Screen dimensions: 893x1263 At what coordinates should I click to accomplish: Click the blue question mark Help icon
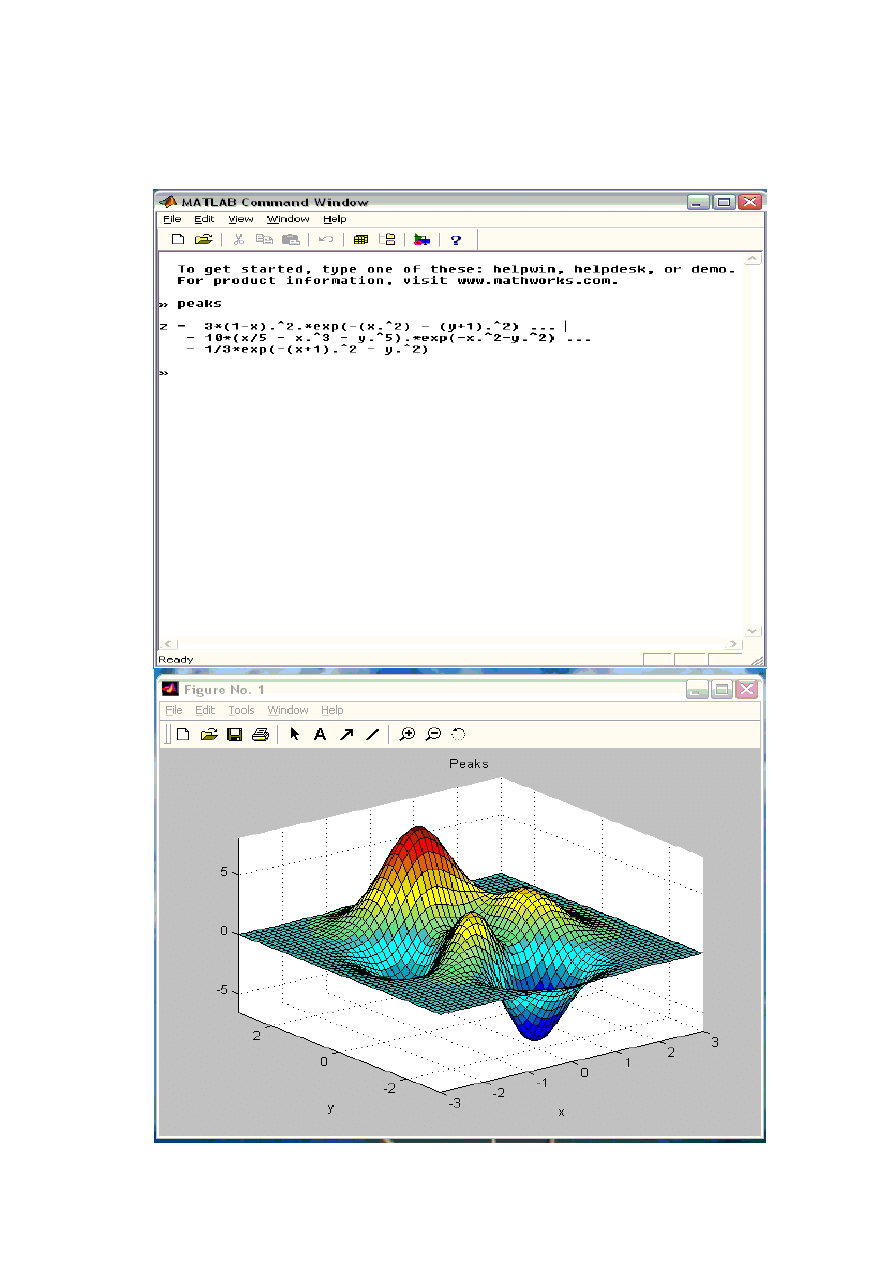(x=456, y=240)
